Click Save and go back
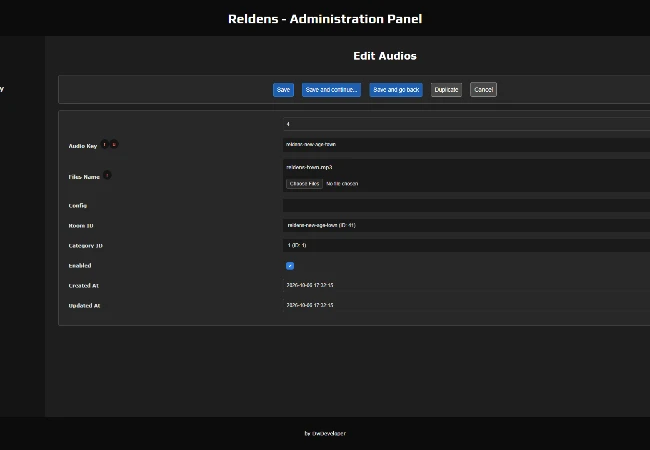Viewport: 650px width, 450px height. (396, 90)
